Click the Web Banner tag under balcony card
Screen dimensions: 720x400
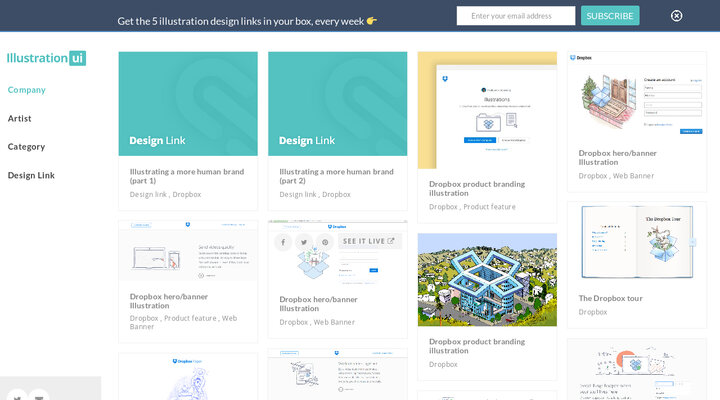[633, 176]
